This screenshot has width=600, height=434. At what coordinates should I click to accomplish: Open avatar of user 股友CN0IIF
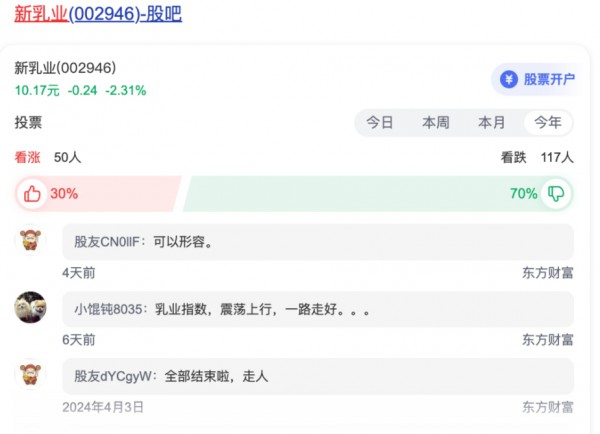tap(30, 240)
